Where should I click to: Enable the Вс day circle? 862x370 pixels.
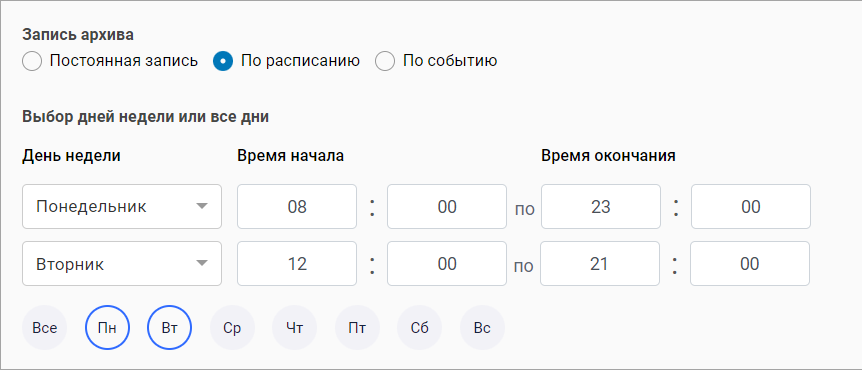point(482,328)
